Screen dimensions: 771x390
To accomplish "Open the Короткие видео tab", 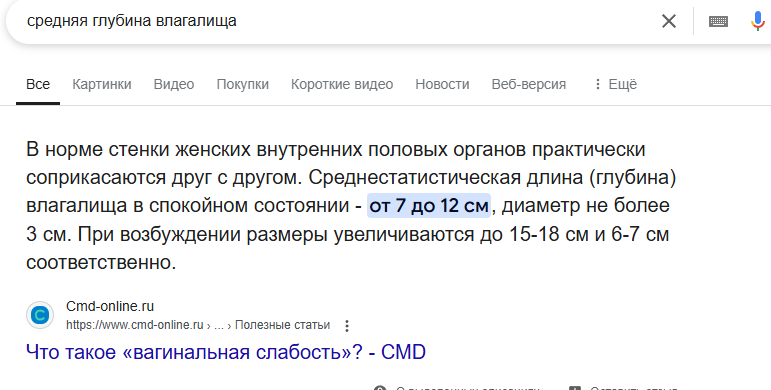I will (x=342, y=85).
